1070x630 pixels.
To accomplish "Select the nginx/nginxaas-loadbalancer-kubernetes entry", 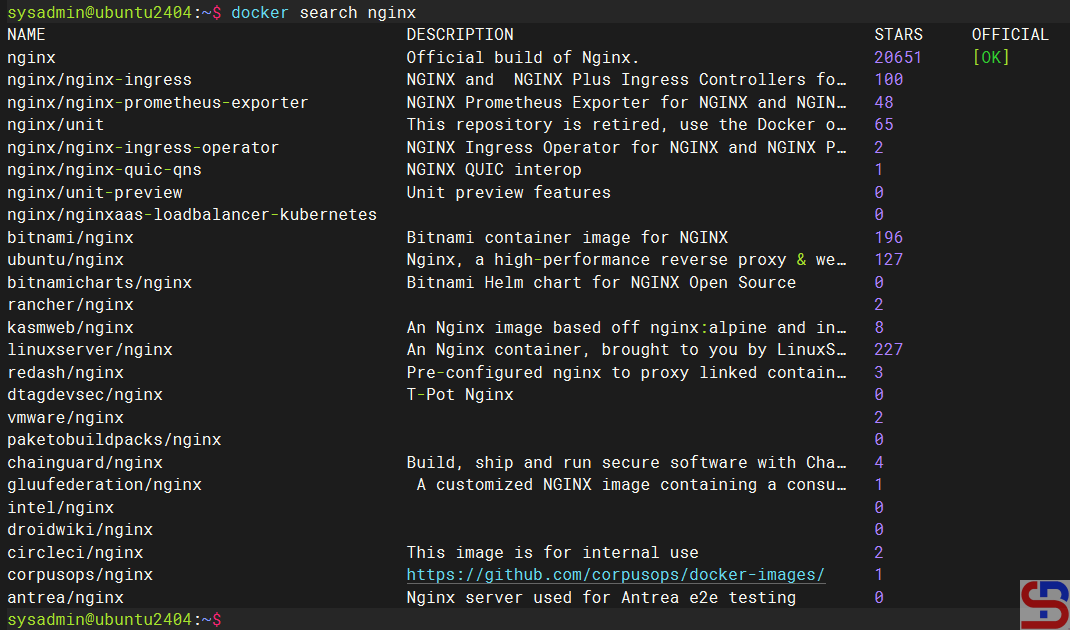I will 192,215.
